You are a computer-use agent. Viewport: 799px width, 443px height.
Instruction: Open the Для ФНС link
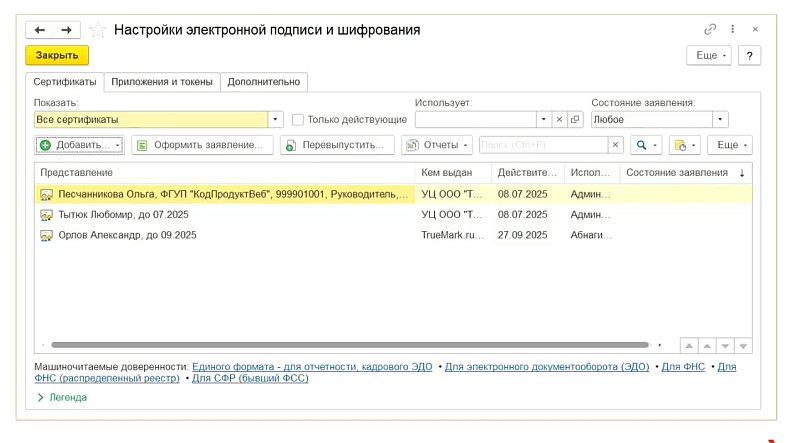pyautogui.click(x=683, y=367)
